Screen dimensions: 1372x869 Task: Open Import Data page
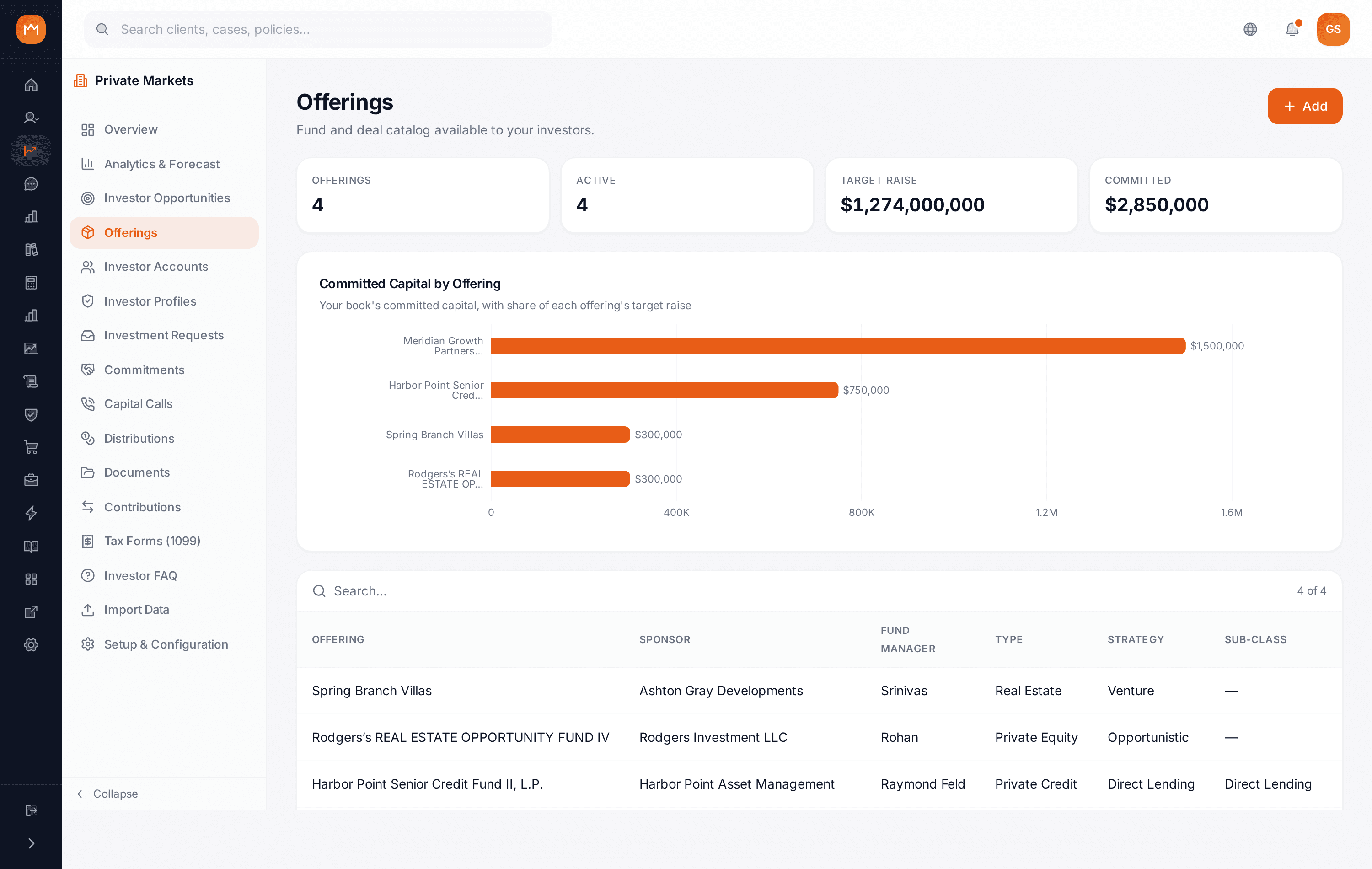[164, 610]
